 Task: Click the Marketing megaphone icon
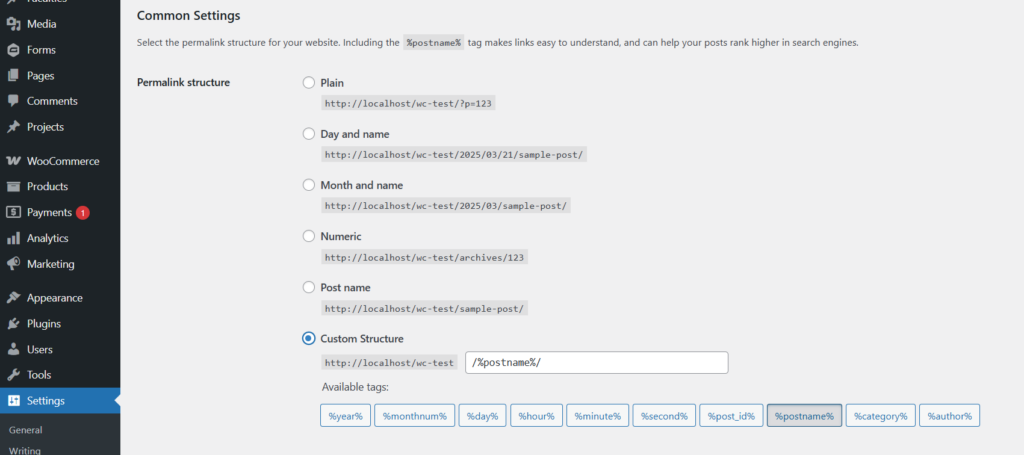click(13, 264)
